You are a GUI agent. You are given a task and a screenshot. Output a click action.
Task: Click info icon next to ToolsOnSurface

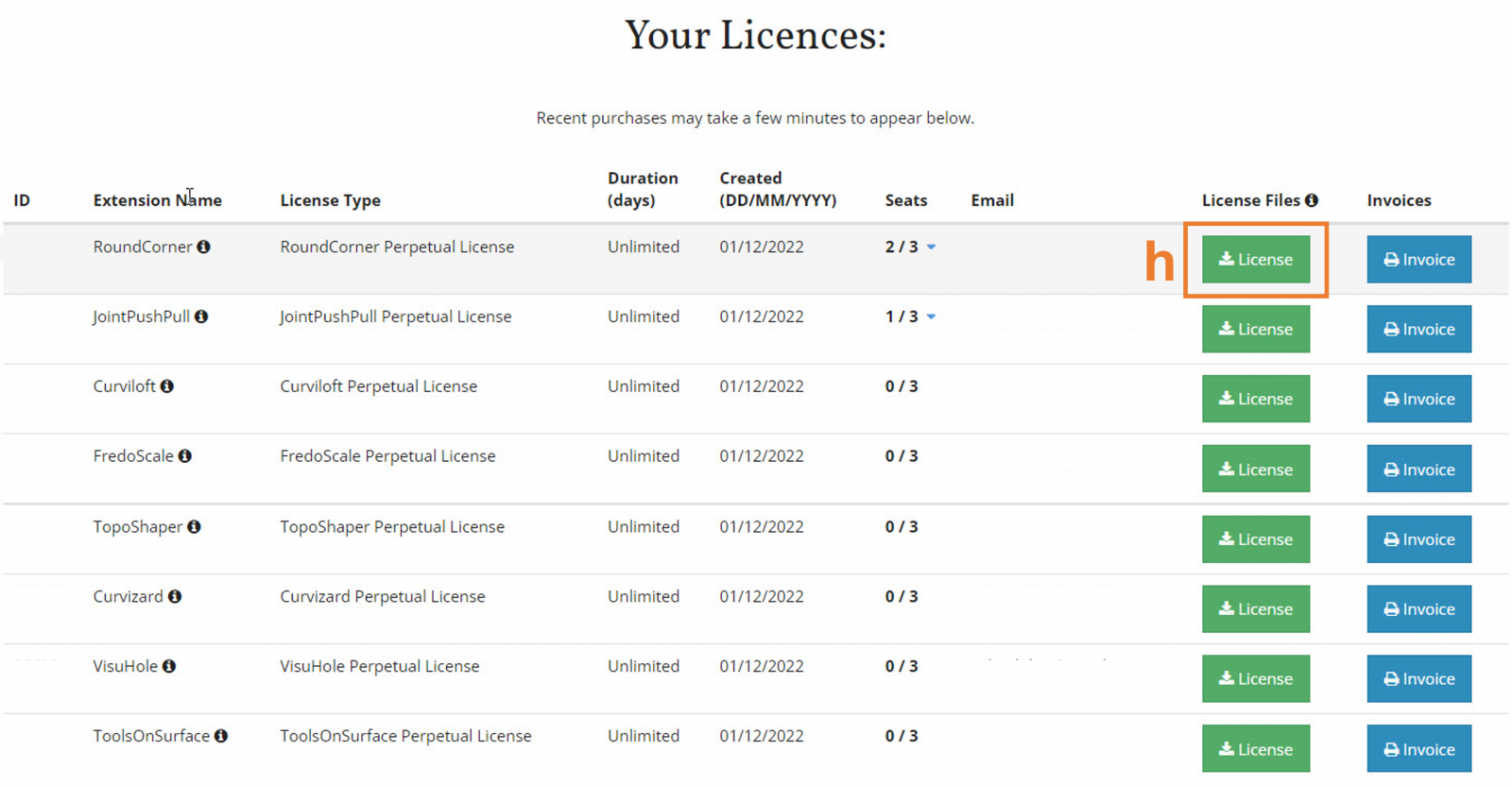click(221, 736)
